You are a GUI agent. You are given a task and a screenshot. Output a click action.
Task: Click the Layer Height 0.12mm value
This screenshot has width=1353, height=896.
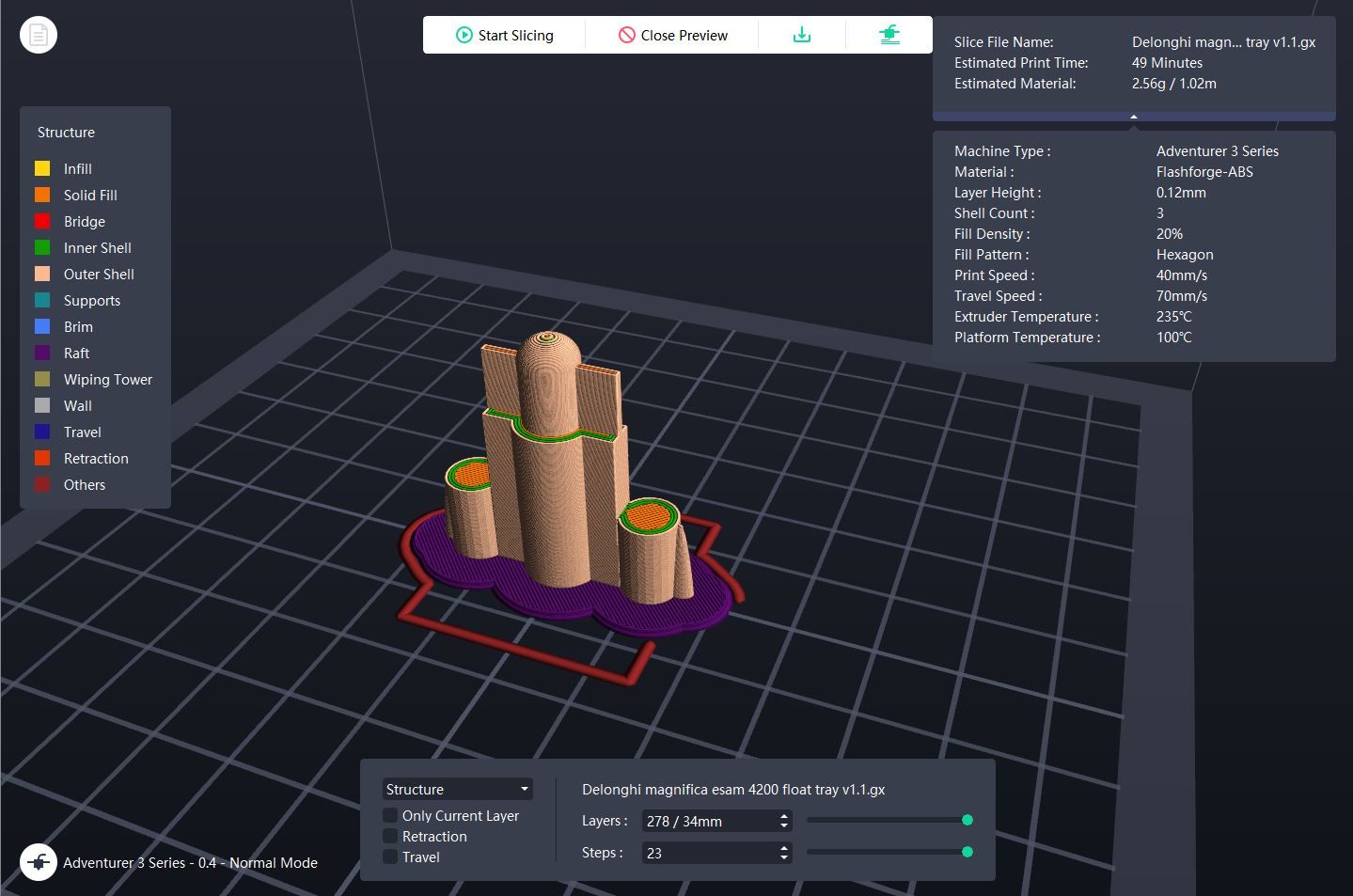pos(1181,192)
